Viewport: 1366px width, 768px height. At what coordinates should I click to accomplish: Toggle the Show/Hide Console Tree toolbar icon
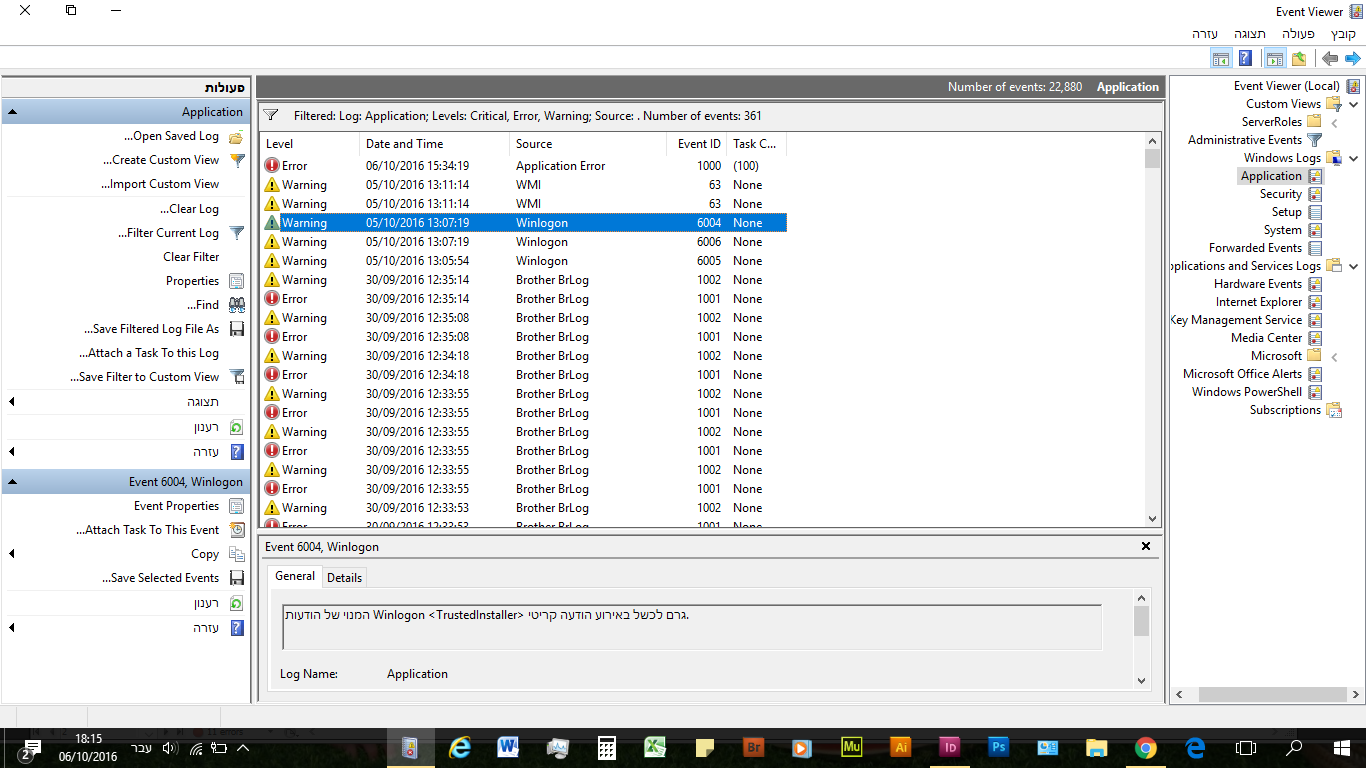[1274, 59]
